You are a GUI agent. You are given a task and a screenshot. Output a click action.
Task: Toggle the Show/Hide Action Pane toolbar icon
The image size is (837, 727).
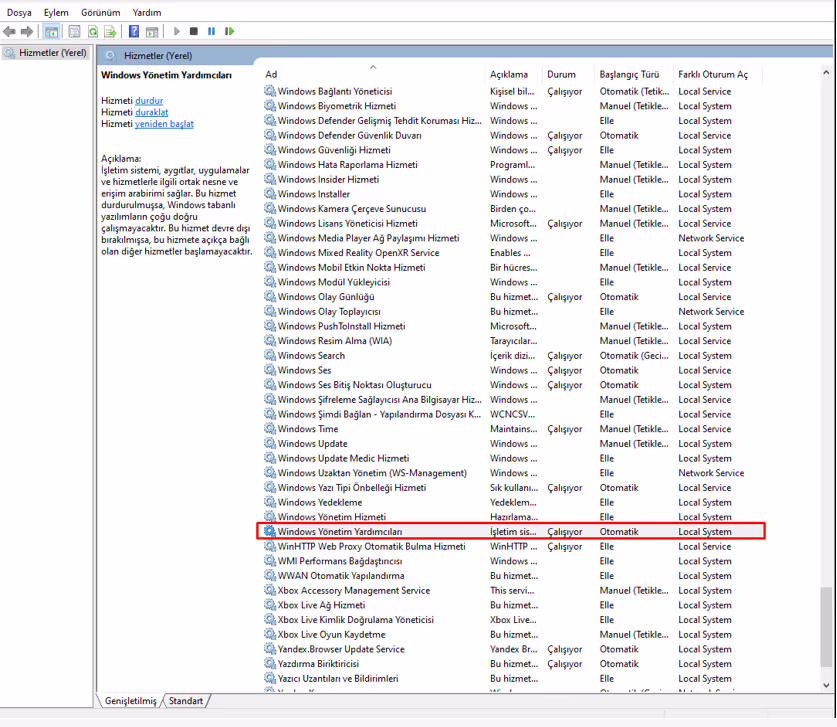click(152, 31)
